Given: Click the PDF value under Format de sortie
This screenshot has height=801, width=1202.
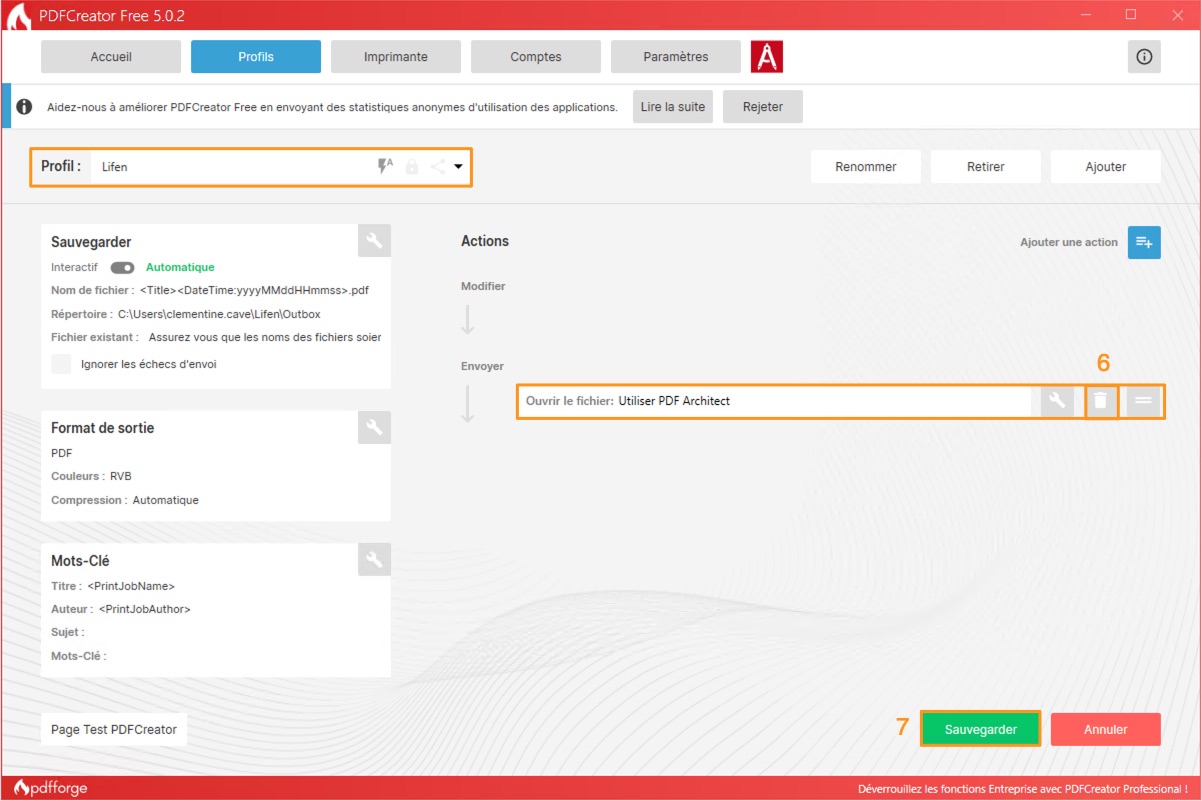Looking at the screenshot, I should (61, 453).
